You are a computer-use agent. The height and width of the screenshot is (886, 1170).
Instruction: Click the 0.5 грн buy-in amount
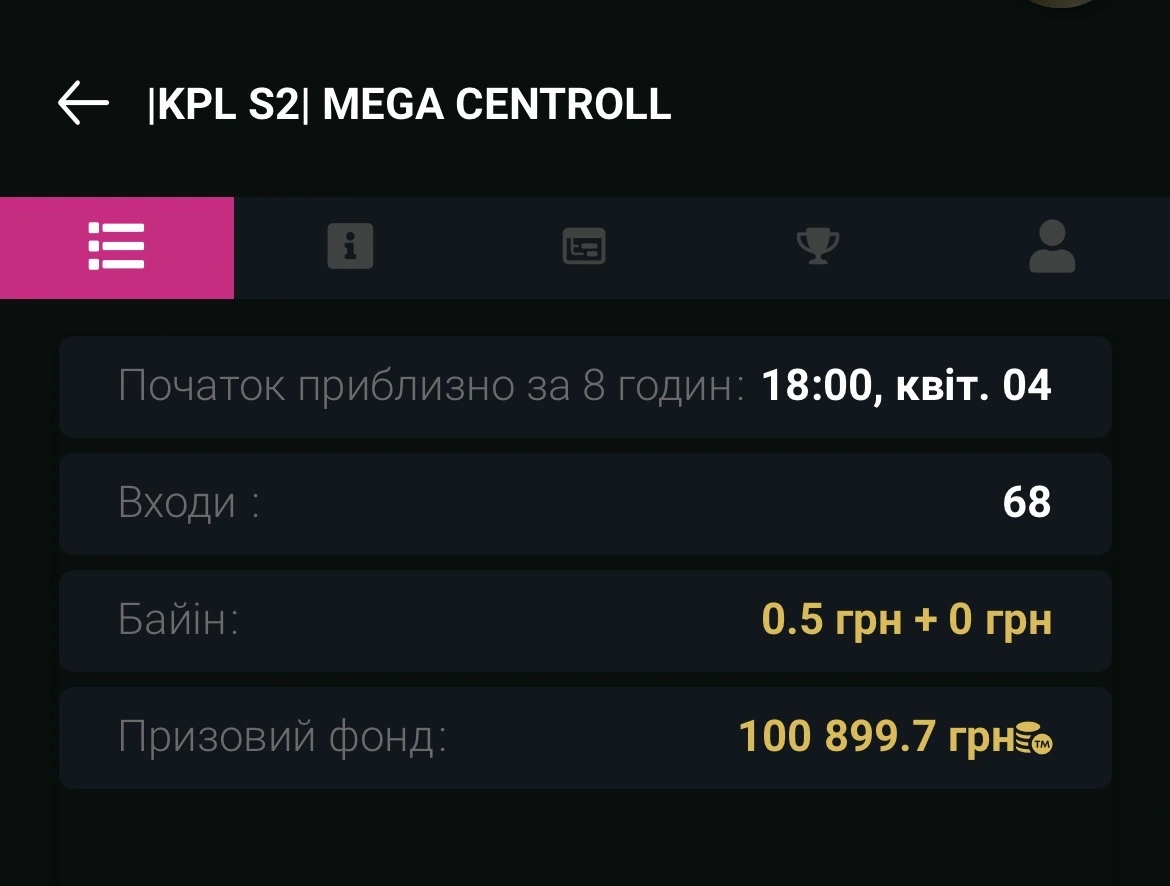828,621
